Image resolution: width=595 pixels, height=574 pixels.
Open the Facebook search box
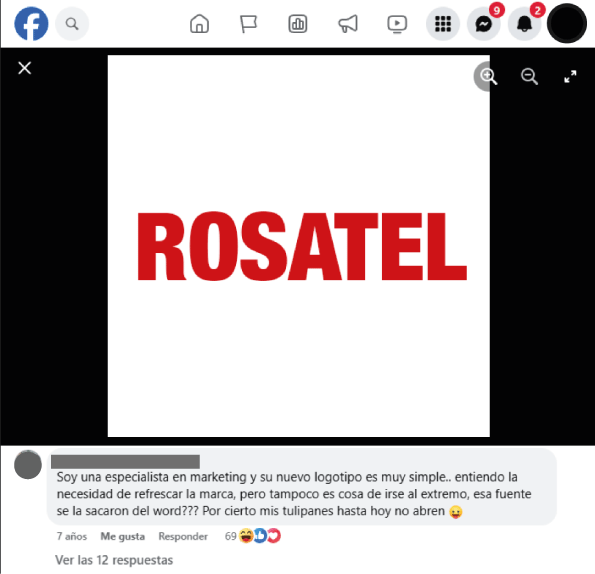(x=72, y=24)
